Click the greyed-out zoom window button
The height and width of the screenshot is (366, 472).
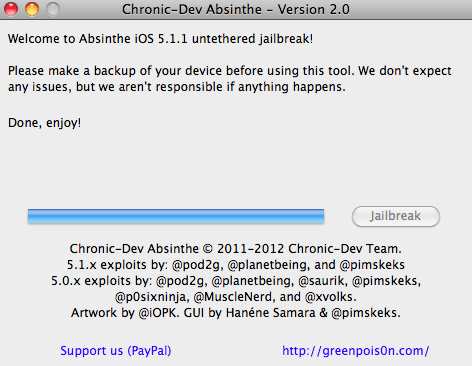coord(53,9)
